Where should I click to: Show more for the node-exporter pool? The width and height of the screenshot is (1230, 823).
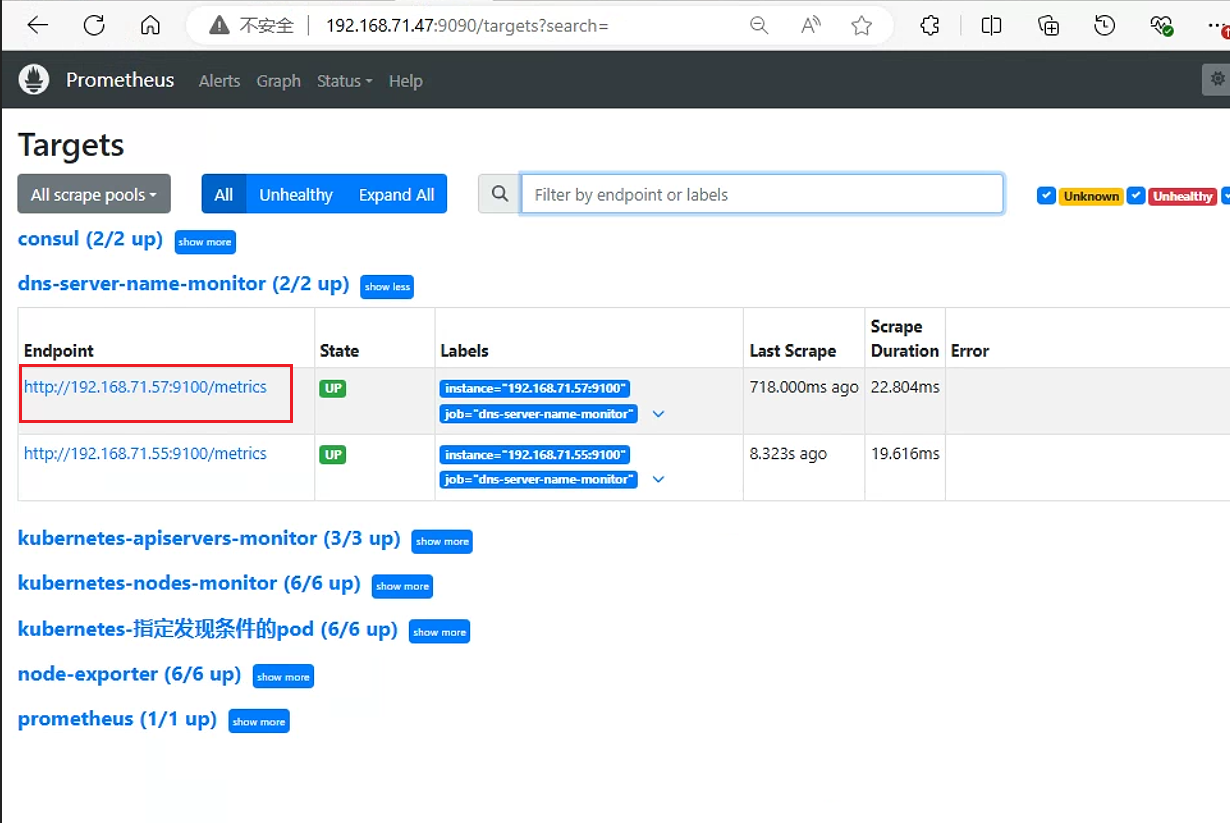283,677
